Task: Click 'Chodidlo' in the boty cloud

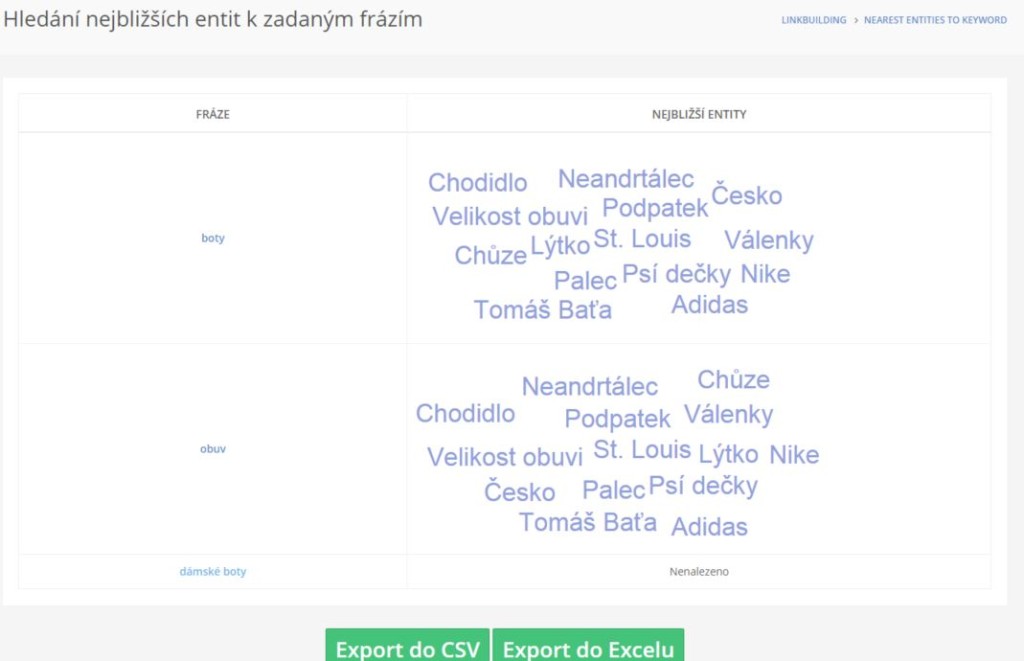Action: [x=477, y=182]
